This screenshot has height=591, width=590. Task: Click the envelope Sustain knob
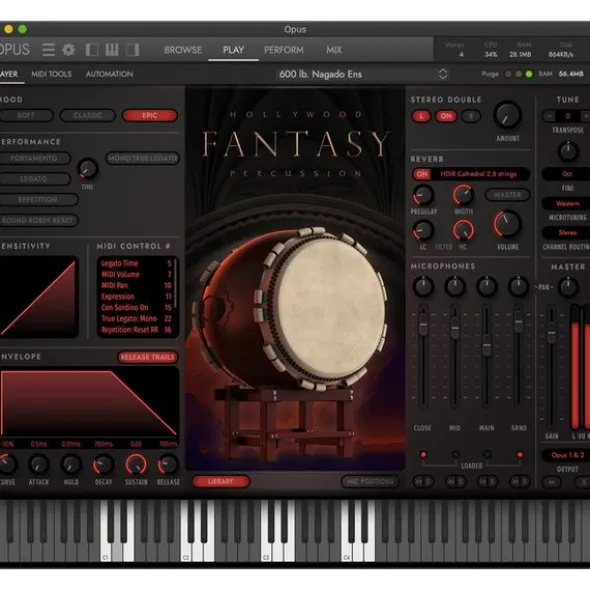coord(136,464)
